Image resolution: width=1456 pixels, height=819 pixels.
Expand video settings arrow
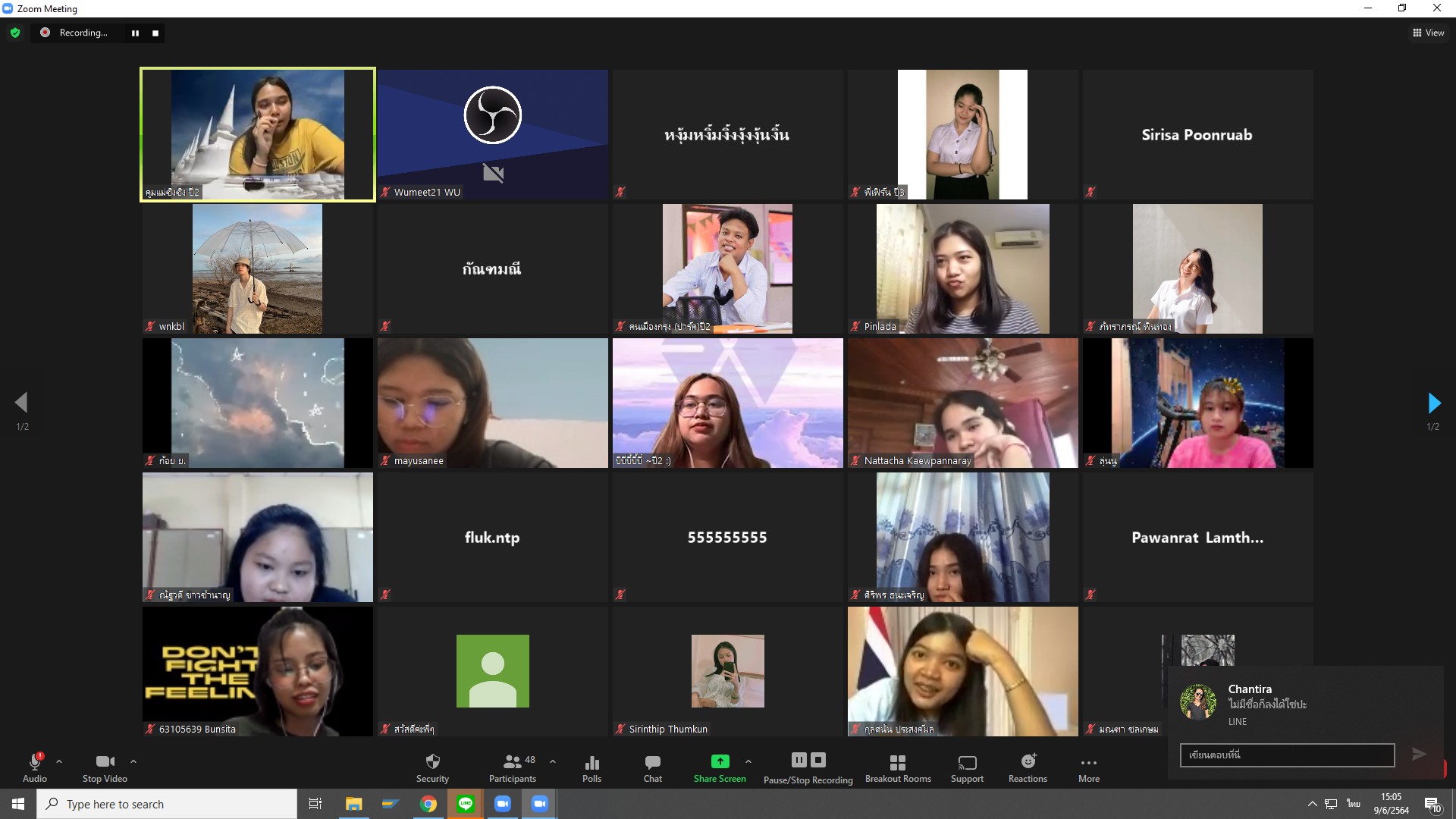click(x=133, y=761)
